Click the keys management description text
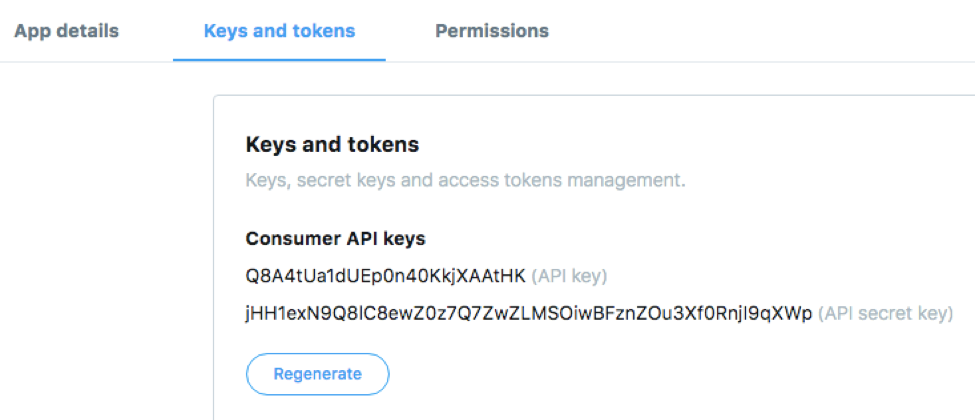 pyautogui.click(x=465, y=181)
